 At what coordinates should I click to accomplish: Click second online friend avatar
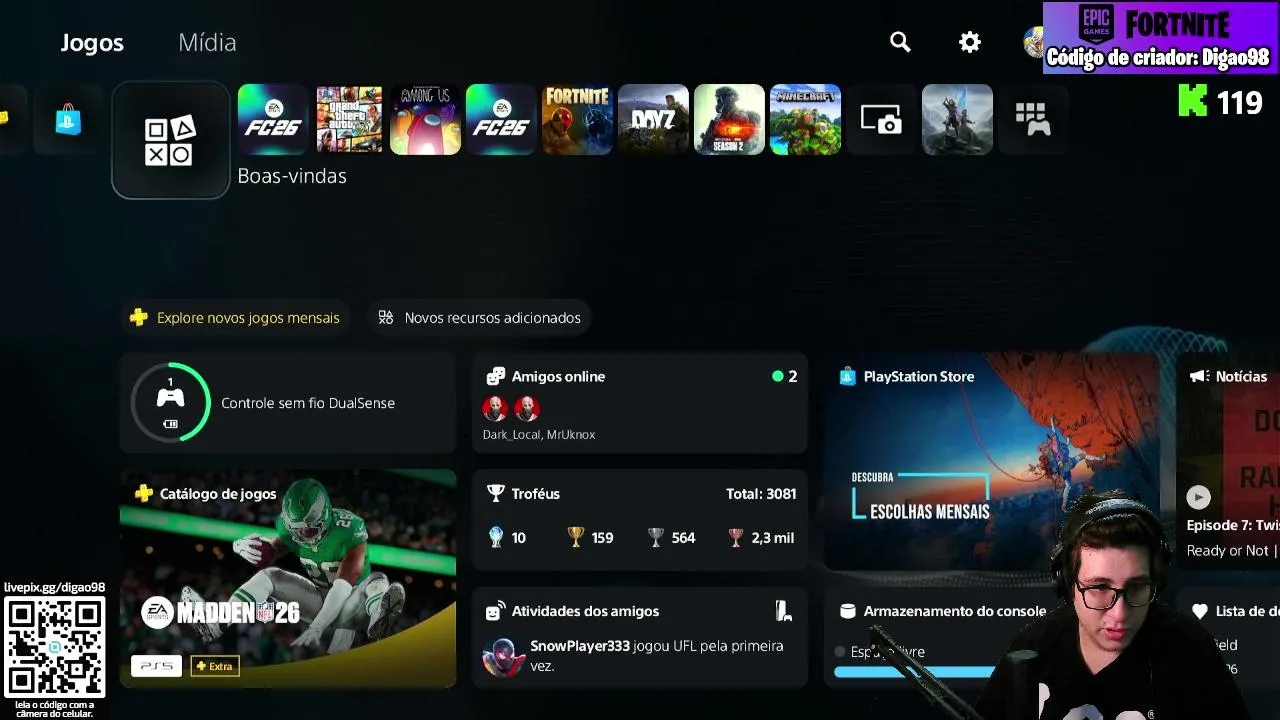click(527, 408)
